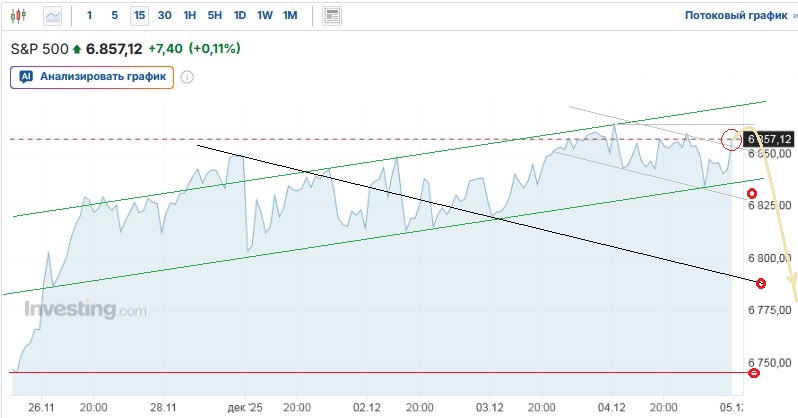Select the 5-minute timeframe
This screenshot has height=418, width=798.
(x=114, y=16)
